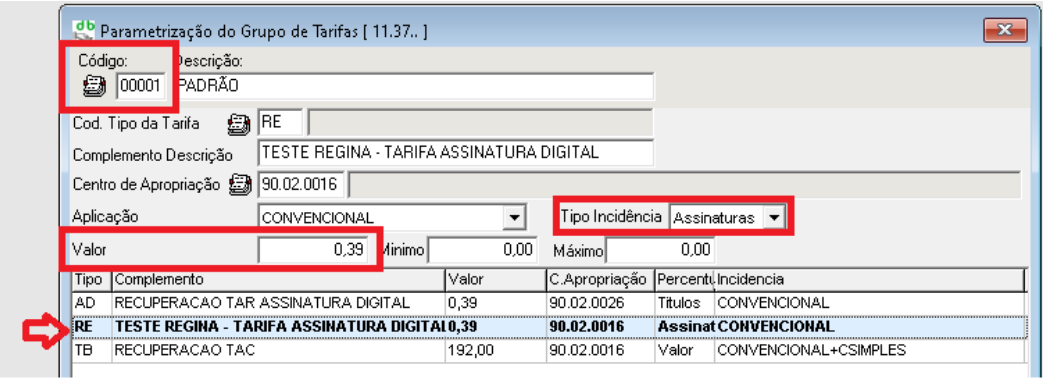The height and width of the screenshot is (378, 1045).
Task: Click cell 90.02.0026 in grid
Action: coord(600,303)
